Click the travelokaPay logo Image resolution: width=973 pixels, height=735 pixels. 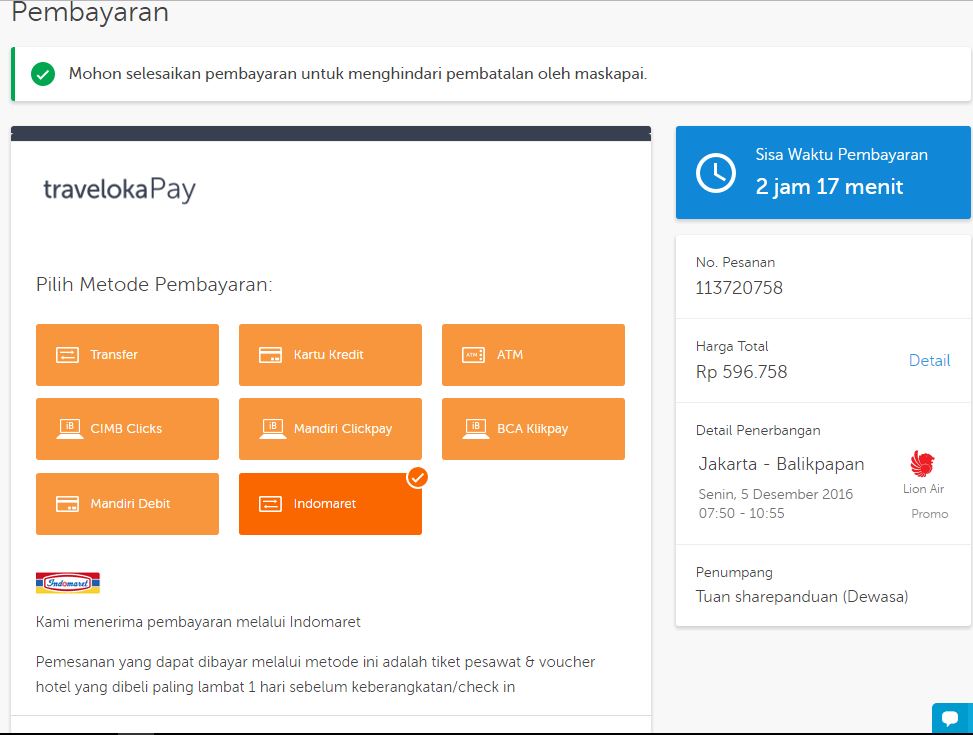[x=119, y=189]
